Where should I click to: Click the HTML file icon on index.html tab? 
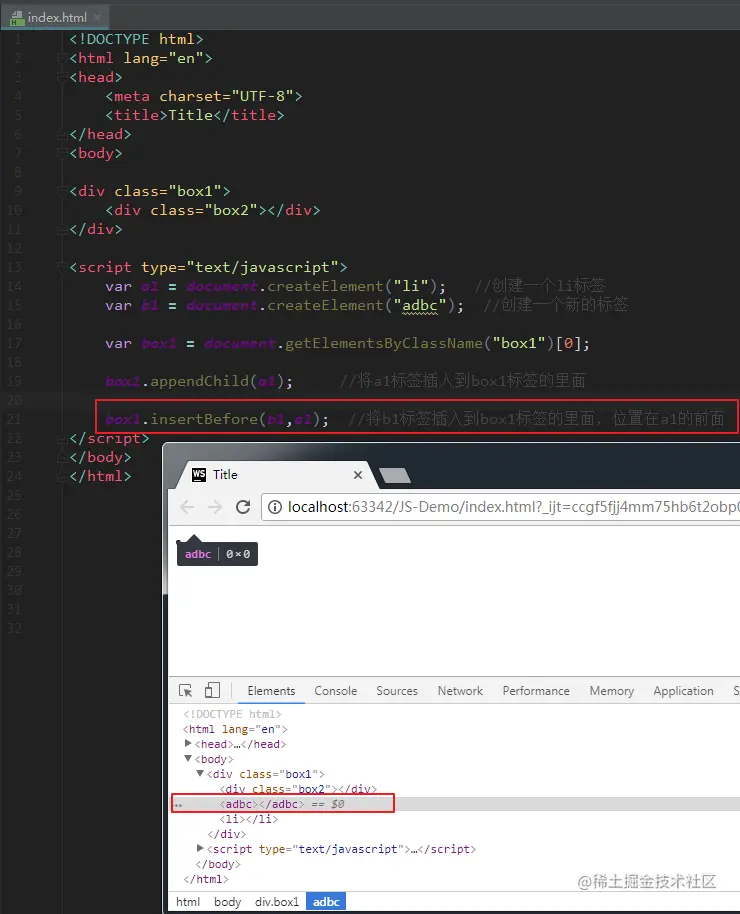pos(17,18)
